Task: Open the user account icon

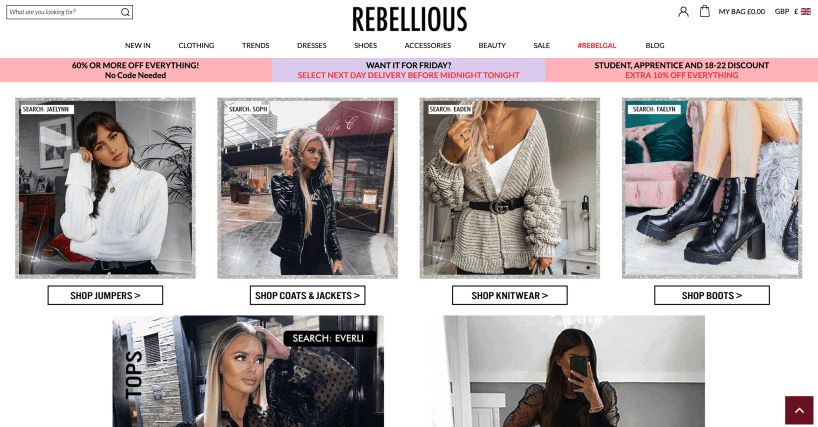Action: [683, 11]
